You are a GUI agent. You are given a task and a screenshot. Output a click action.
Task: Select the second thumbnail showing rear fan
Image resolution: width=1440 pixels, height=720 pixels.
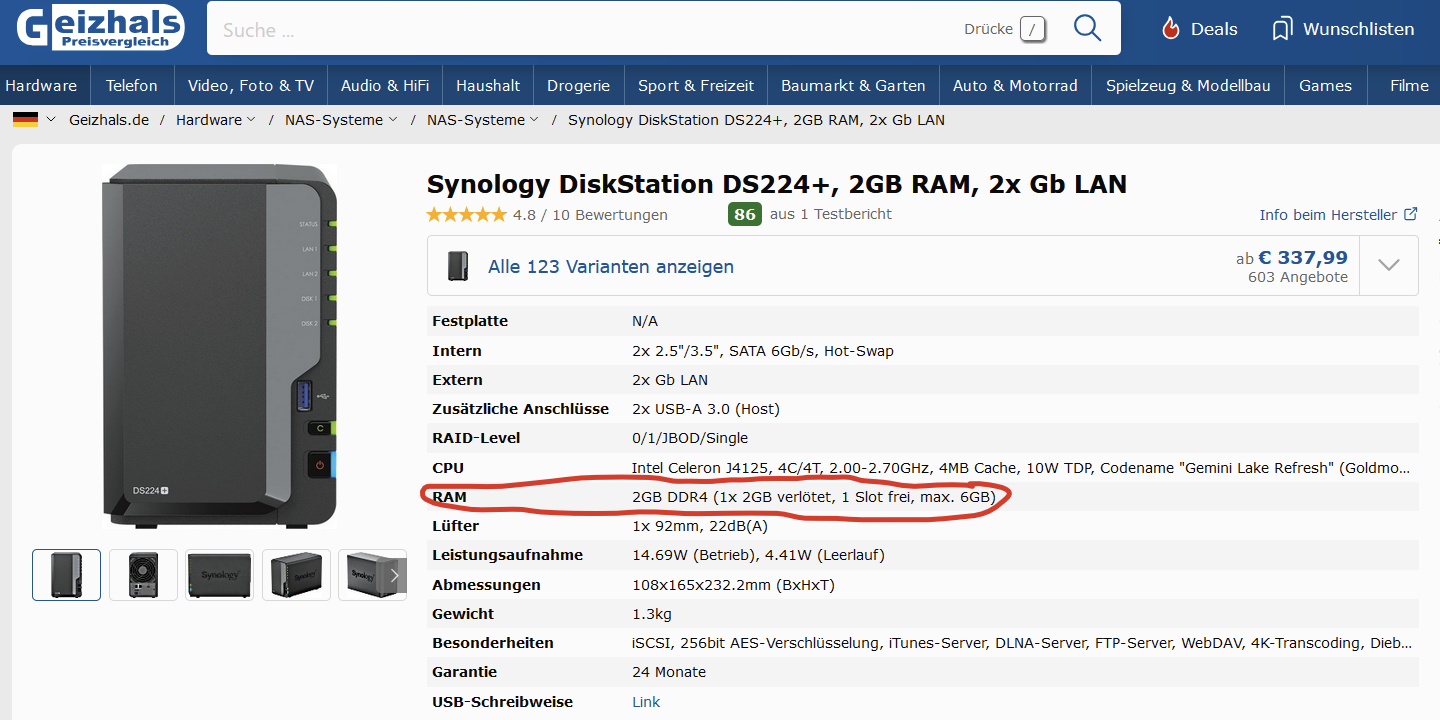click(x=143, y=575)
